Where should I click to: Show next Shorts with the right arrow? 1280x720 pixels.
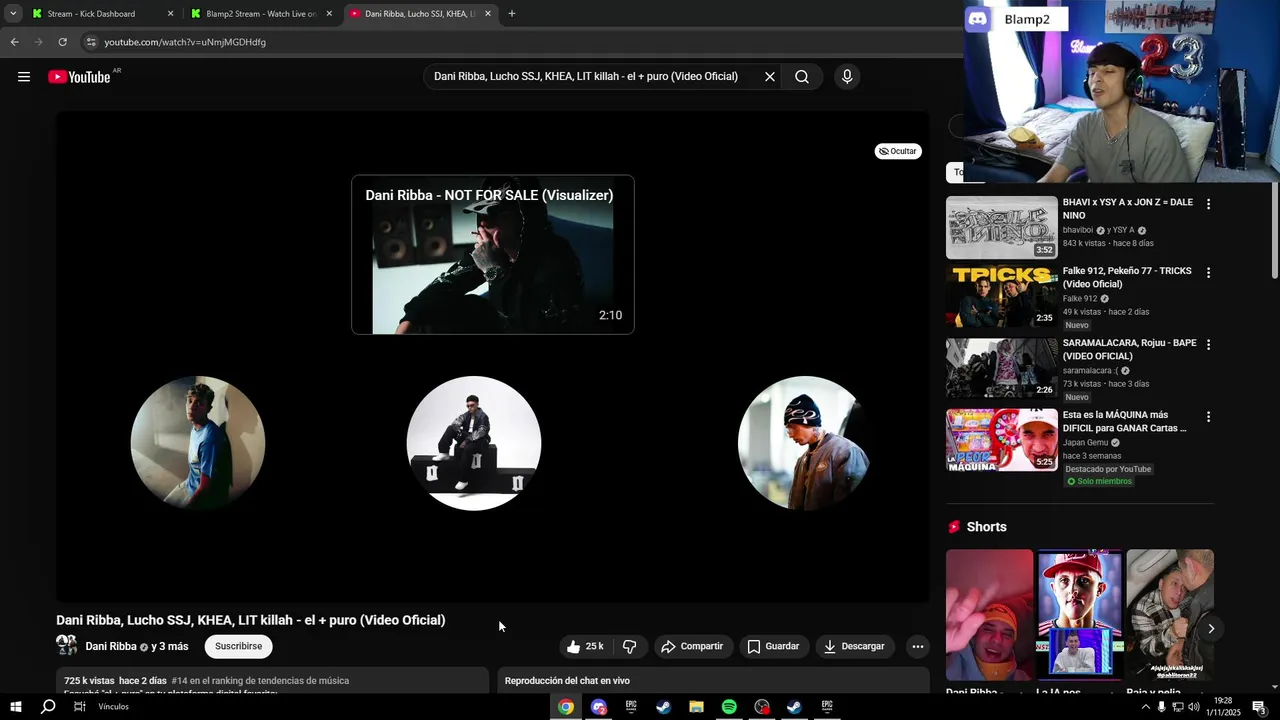pos(1211,629)
